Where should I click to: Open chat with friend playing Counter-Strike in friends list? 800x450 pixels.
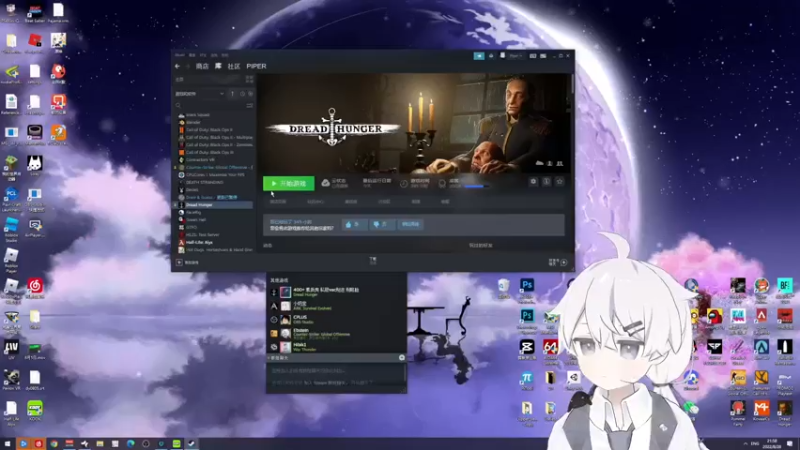tap(337, 333)
